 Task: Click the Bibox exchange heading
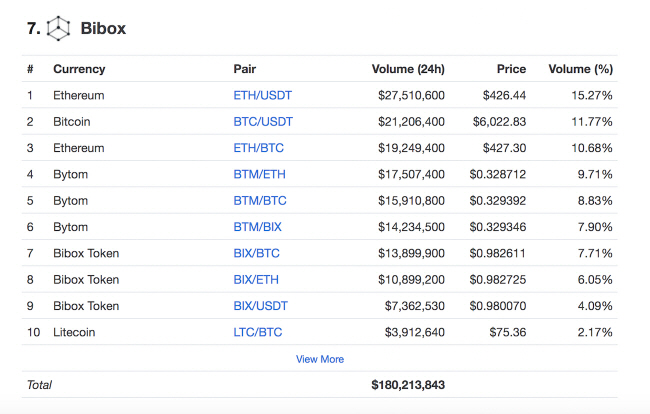(x=103, y=28)
